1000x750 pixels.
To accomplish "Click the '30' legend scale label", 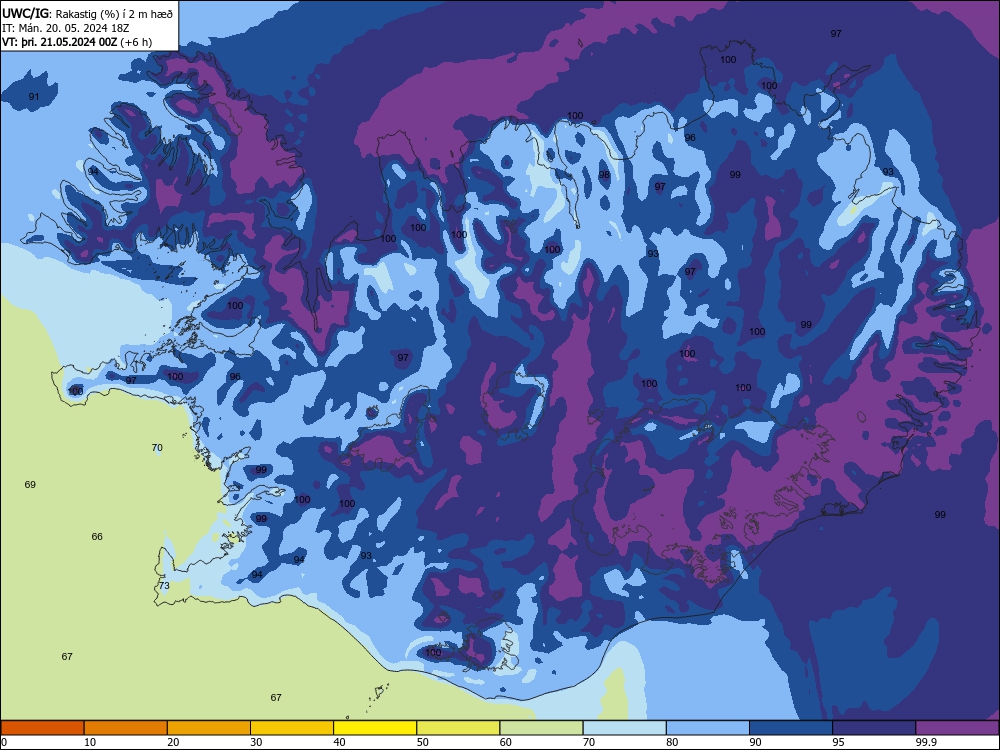I will tap(256, 742).
